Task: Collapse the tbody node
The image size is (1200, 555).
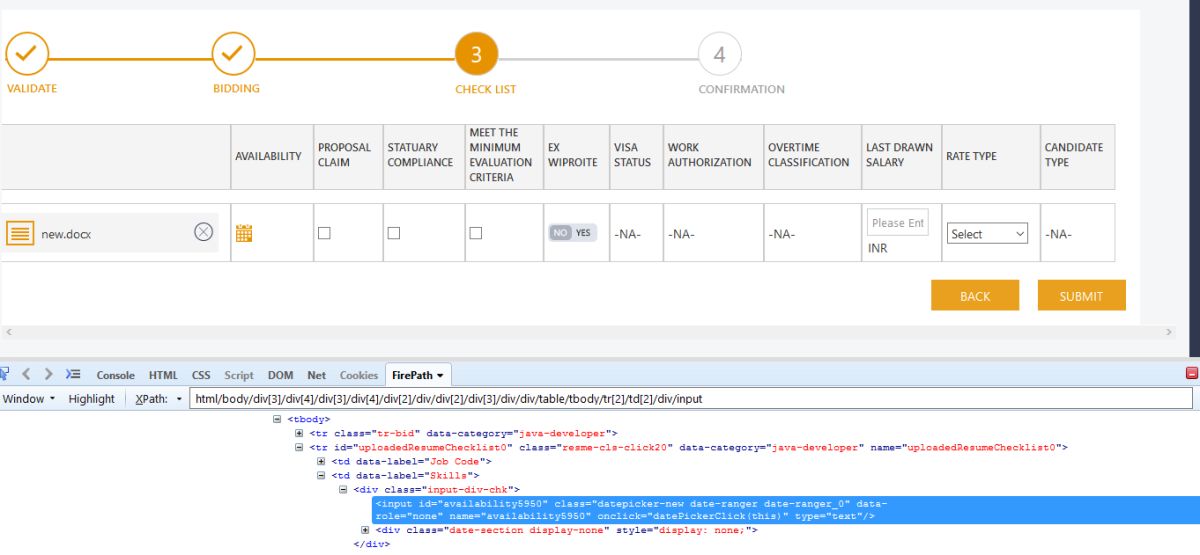Action: pos(277,419)
